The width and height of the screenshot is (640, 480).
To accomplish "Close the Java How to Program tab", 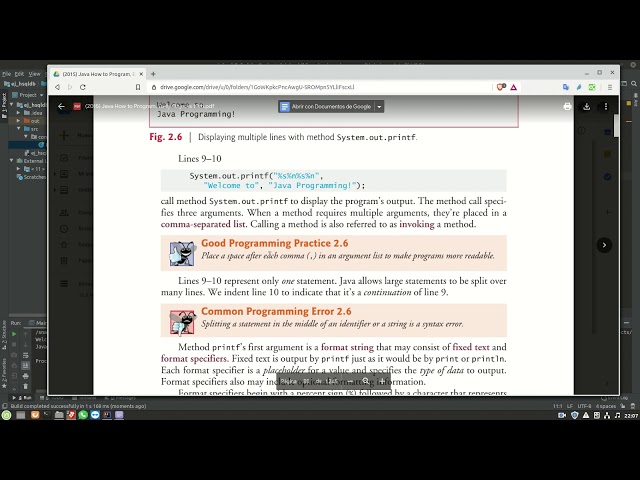I will click(x=141, y=74).
